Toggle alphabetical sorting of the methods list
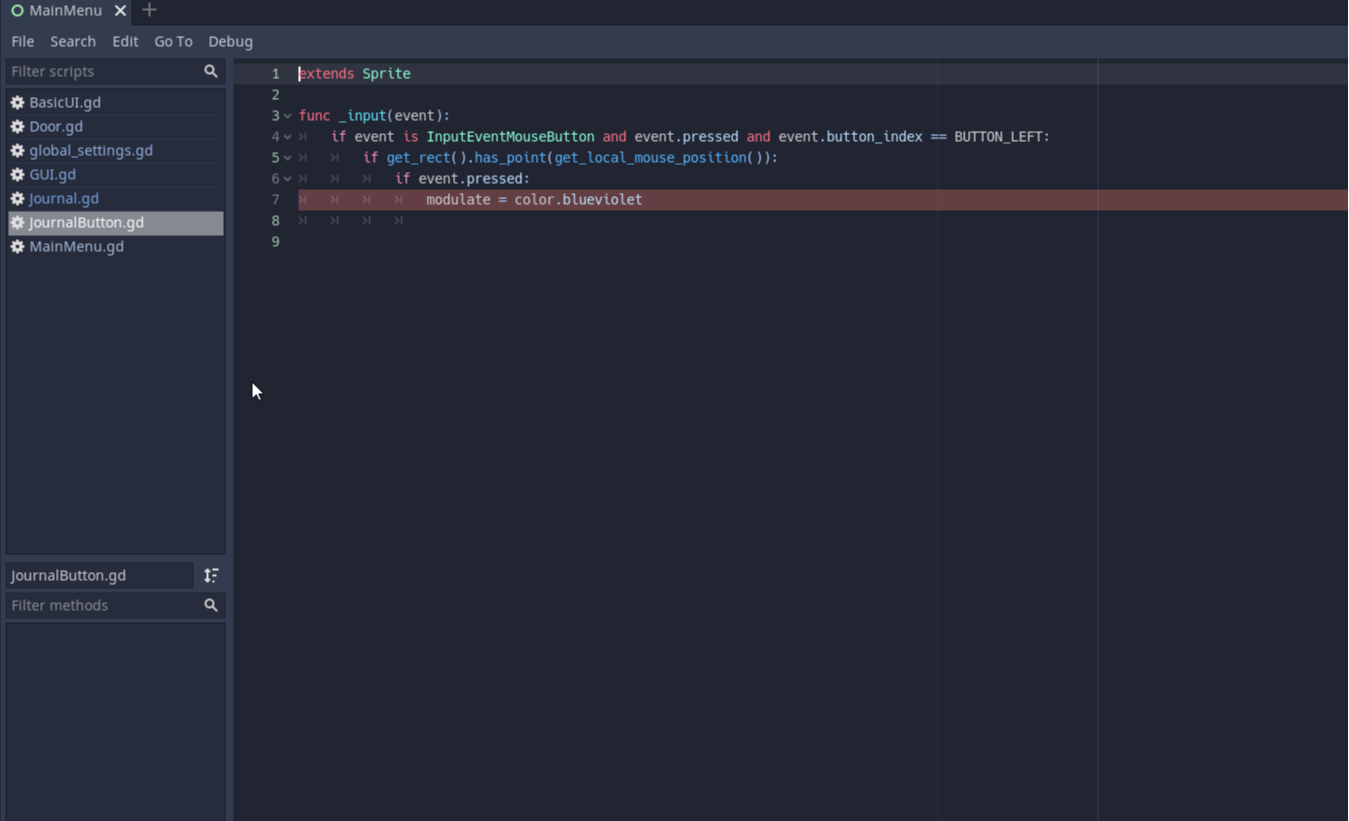 pyautogui.click(x=211, y=576)
